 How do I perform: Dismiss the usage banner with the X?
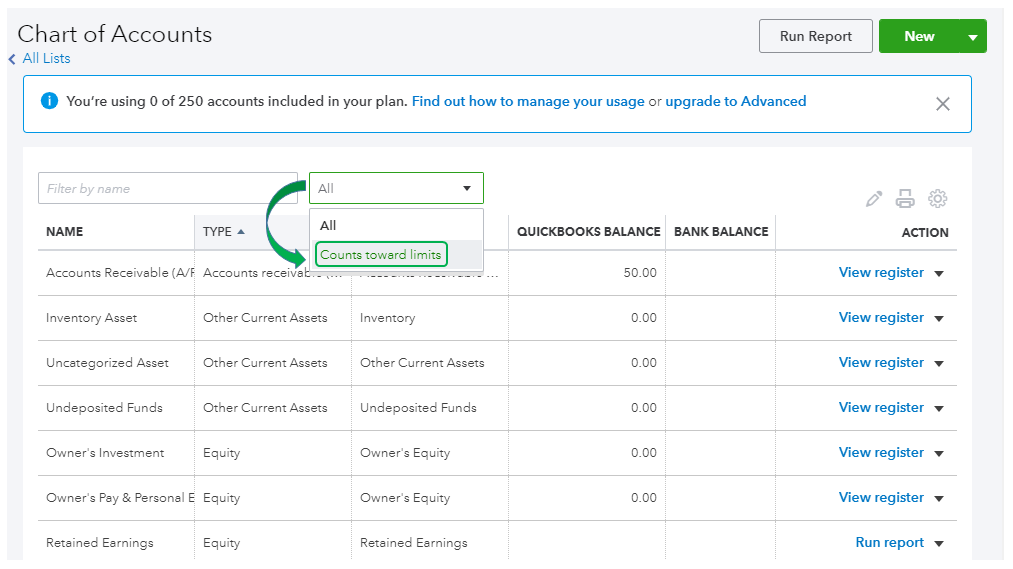942,103
